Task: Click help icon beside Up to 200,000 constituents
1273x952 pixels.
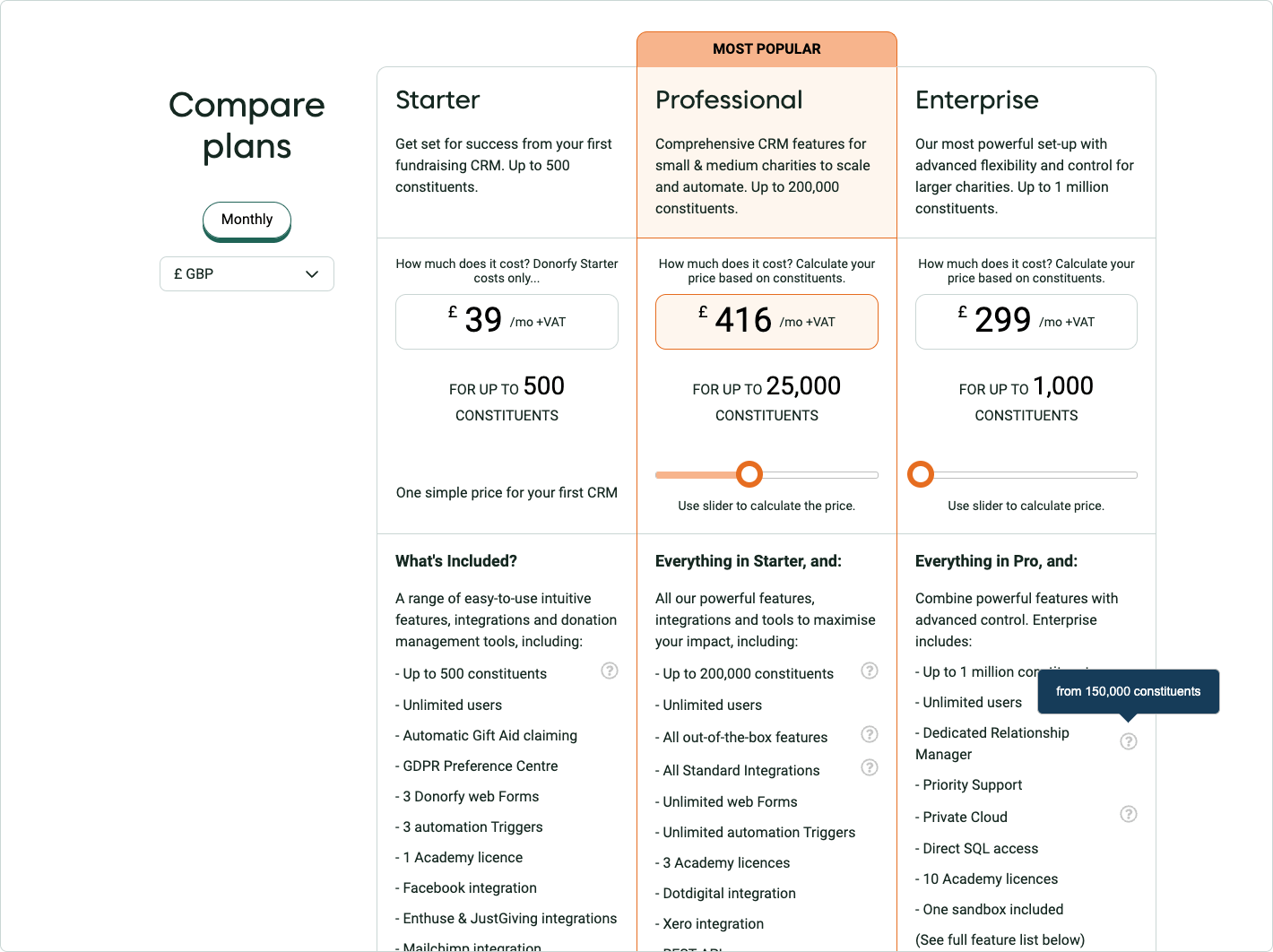Action: point(870,671)
